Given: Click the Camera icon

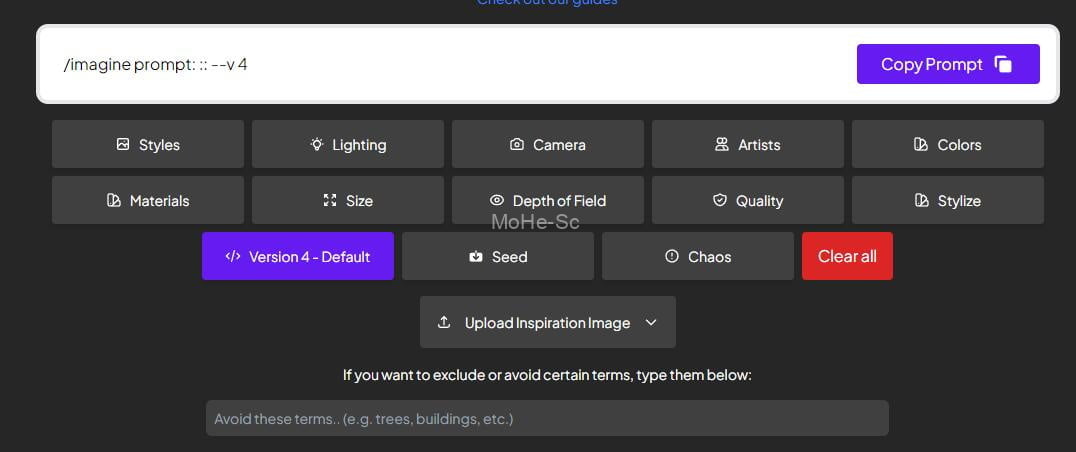Looking at the screenshot, I should [517, 145].
